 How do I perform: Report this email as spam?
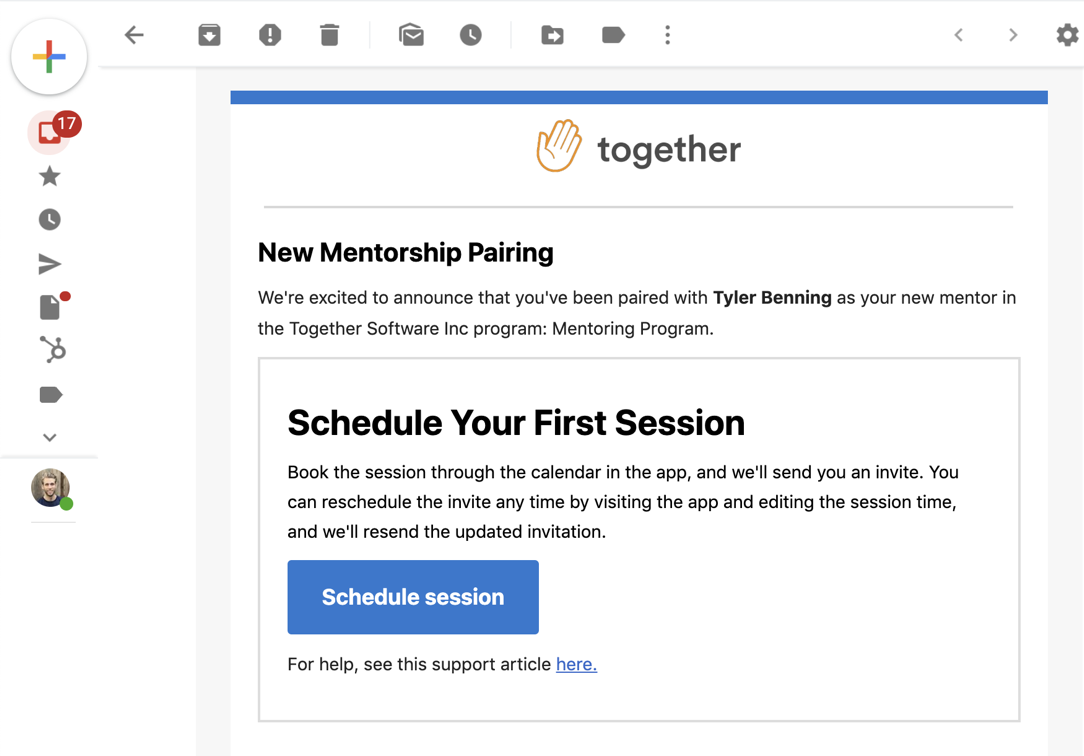(x=270, y=35)
